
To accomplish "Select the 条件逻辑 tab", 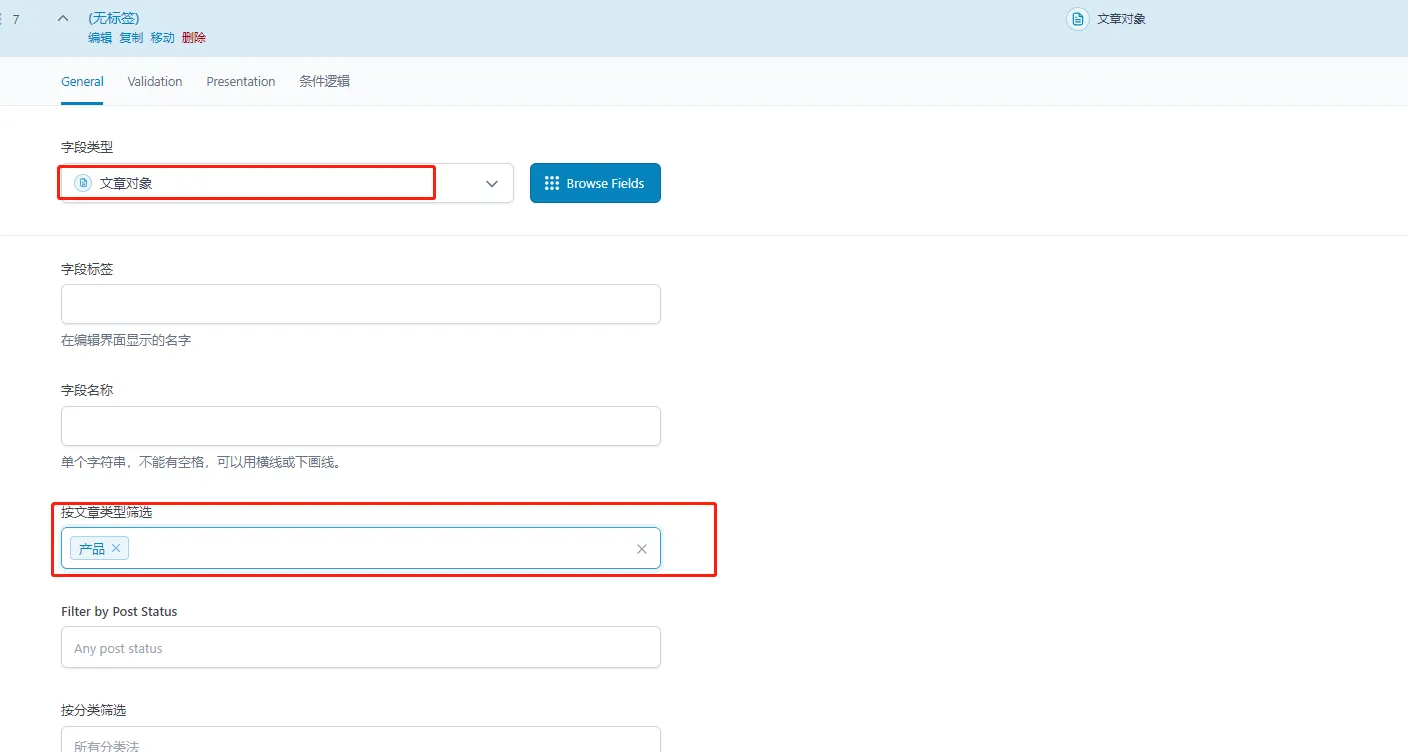I will tap(324, 82).
